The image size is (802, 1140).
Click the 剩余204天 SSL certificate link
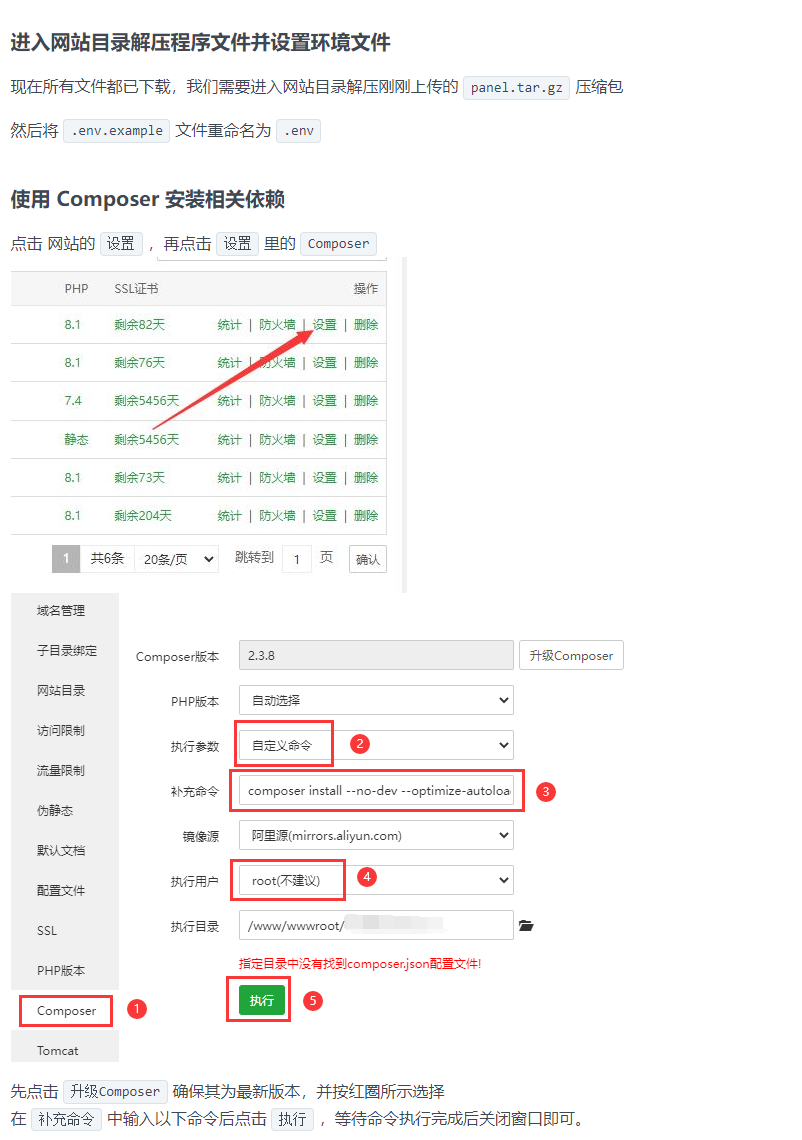(x=143, y=515)
